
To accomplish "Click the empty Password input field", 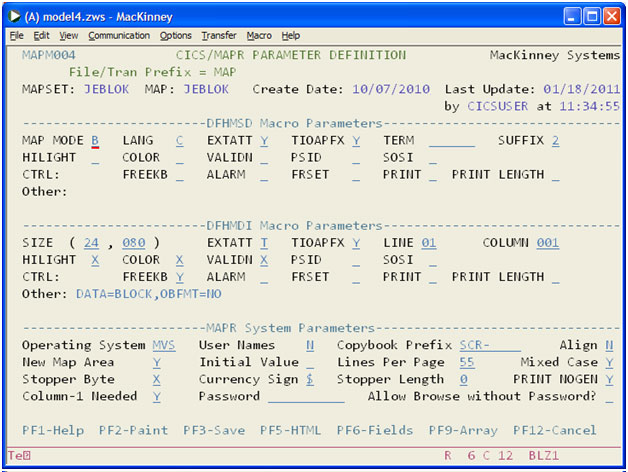I will tap(306, 397).
